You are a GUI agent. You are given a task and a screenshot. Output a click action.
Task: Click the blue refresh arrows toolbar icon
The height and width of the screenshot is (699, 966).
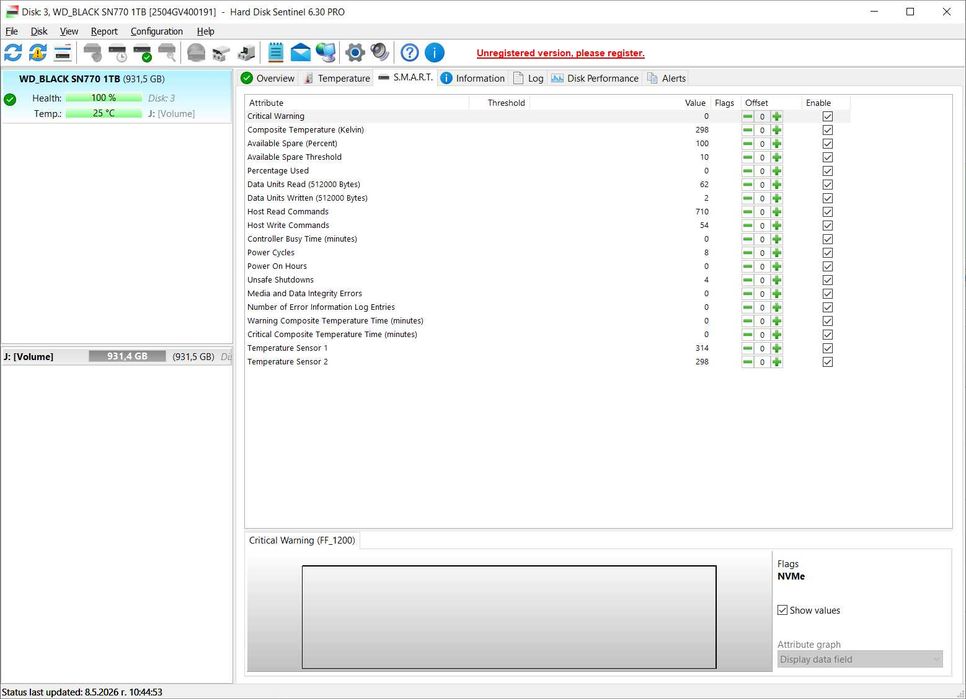13,53
